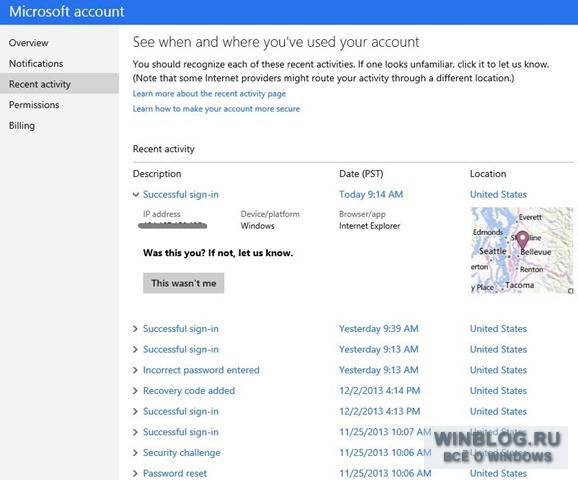Open Learn how to make account secure
The height and width of the screenshot is (480, 578).
tap(216, 109)
